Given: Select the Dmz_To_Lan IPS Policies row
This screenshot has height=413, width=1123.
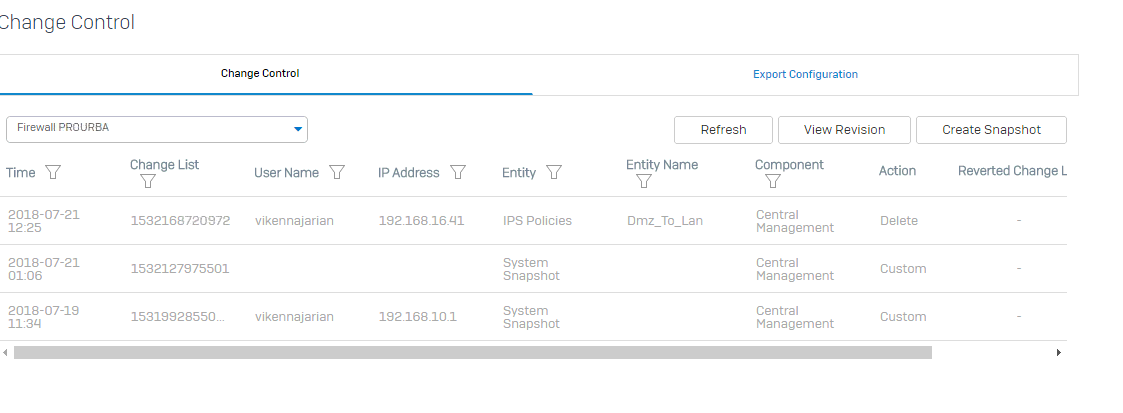Looking at the screenshot, I should pos(534,221).
